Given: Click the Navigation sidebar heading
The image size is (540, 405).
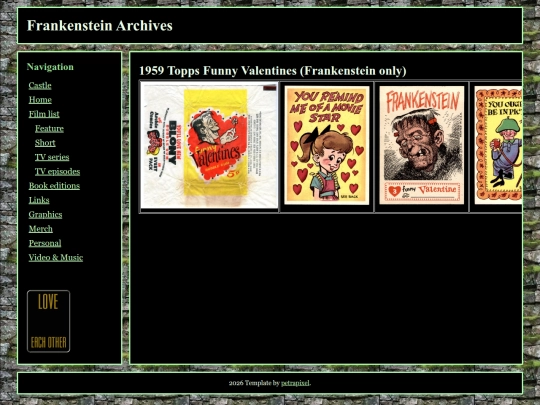Looking at the screenshot, I should pos(50,67).
